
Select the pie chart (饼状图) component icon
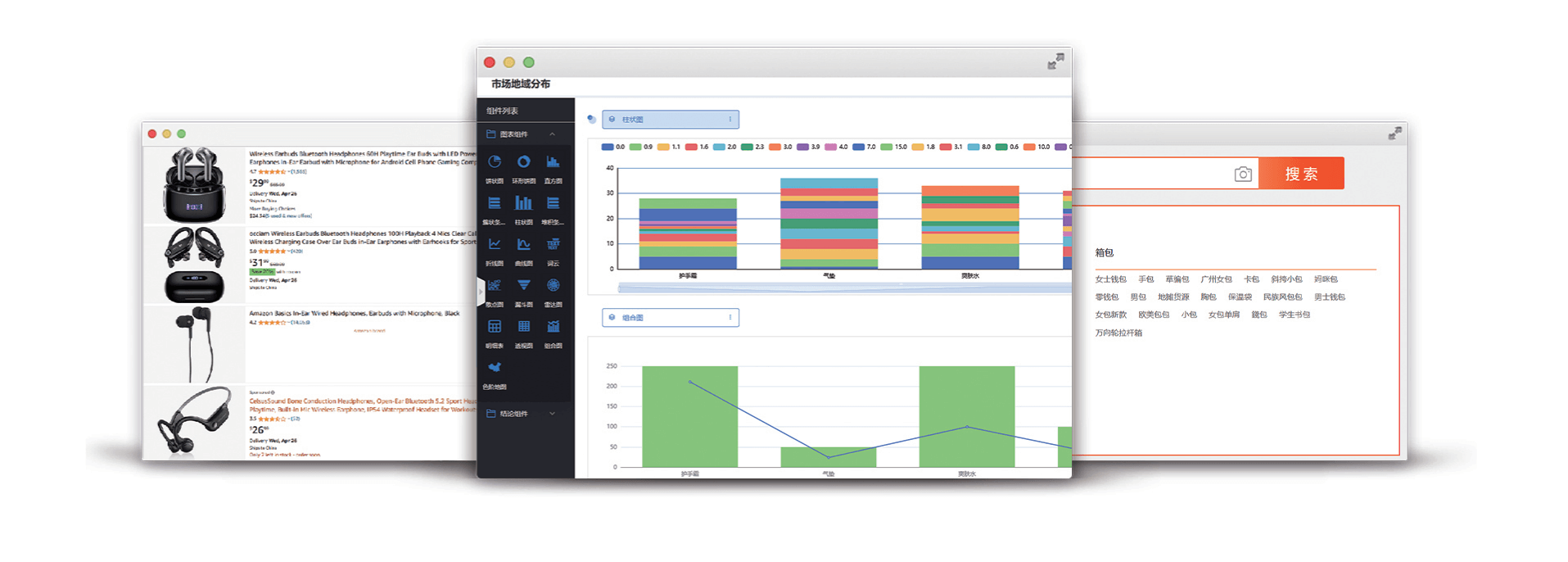(495, 163)
